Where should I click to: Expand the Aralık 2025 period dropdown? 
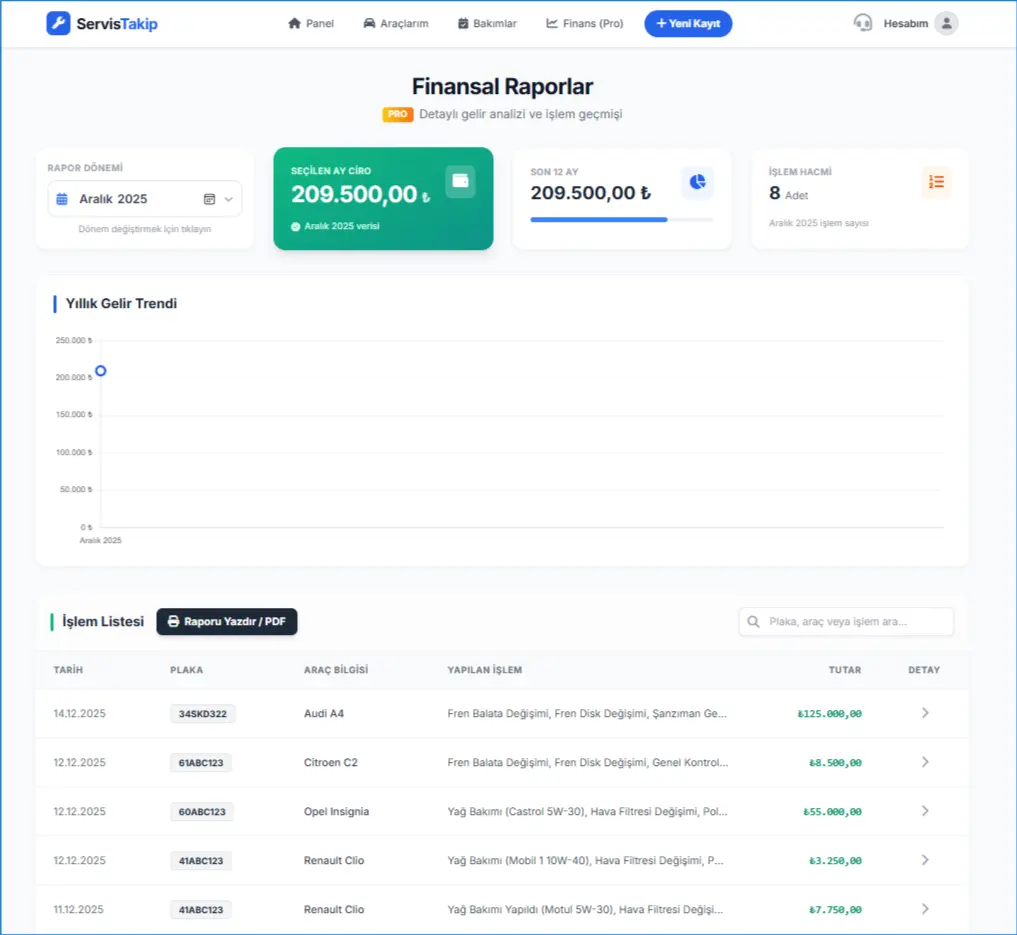pos(229,199)
